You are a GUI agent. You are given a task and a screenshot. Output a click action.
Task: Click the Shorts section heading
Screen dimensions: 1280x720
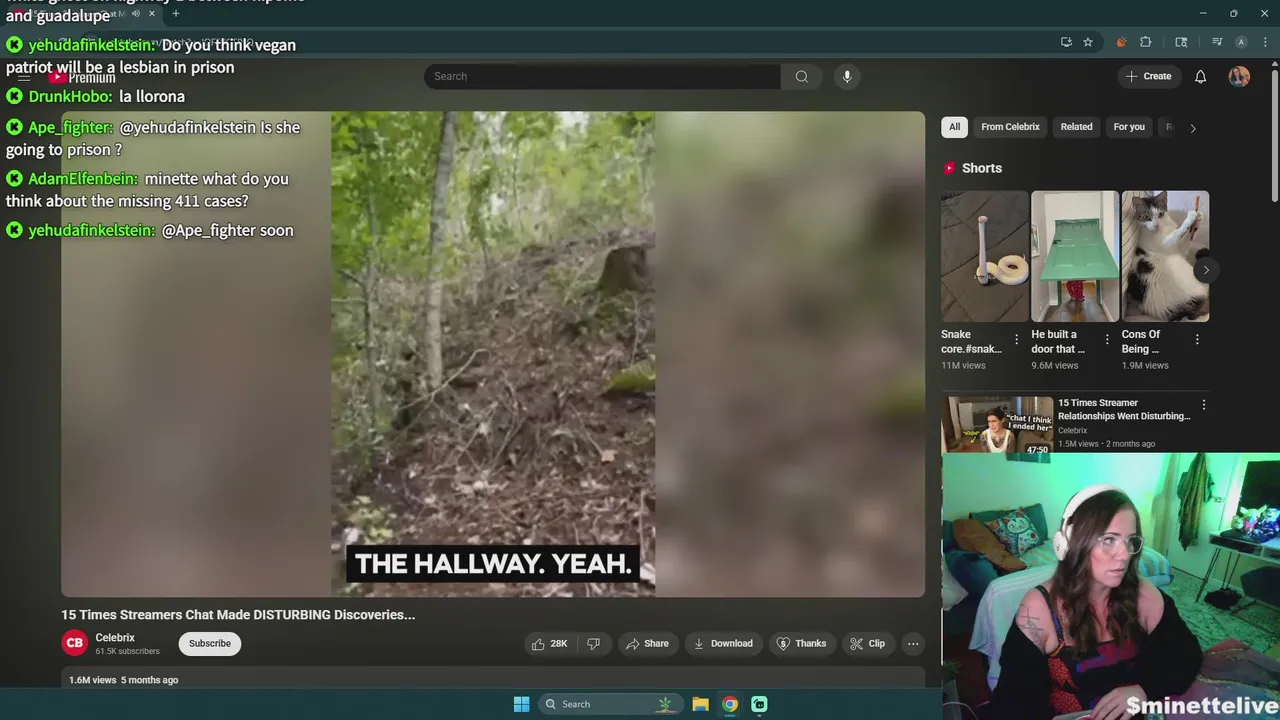click(x=981, y=168)
